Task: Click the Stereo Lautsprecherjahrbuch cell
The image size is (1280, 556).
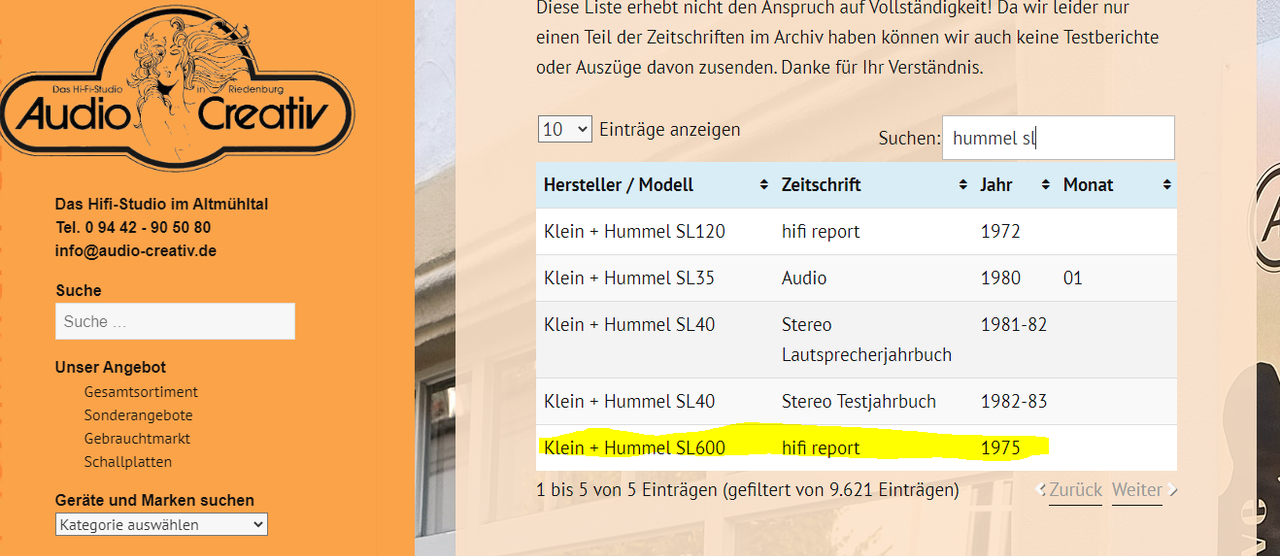Action: pyautogui.click(x=874, y=340)
